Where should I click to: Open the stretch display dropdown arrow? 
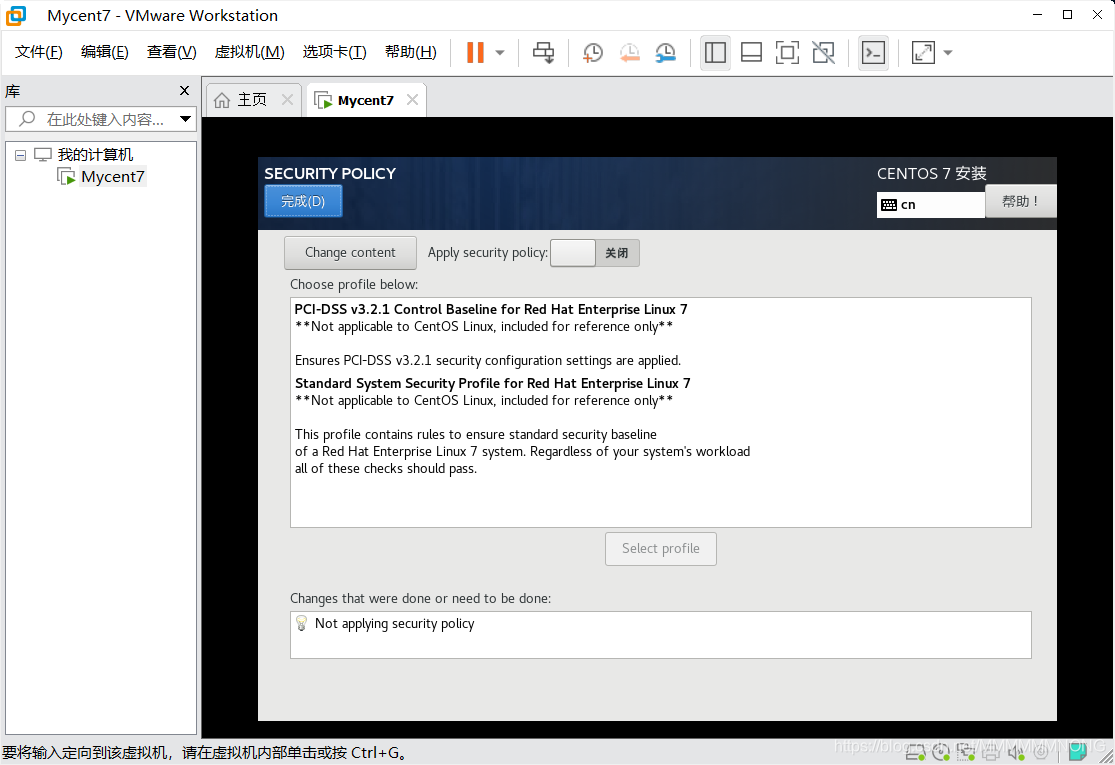point(948,53)
